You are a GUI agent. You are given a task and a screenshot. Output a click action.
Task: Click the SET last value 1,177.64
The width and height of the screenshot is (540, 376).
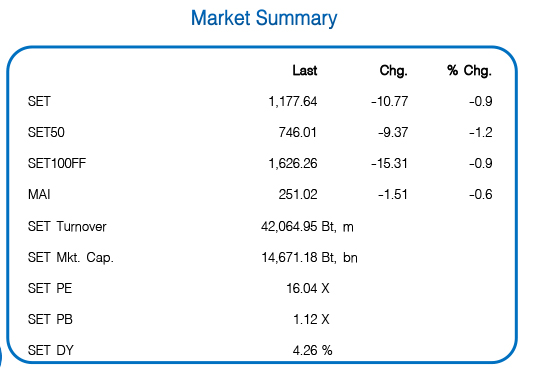(293, 102)
